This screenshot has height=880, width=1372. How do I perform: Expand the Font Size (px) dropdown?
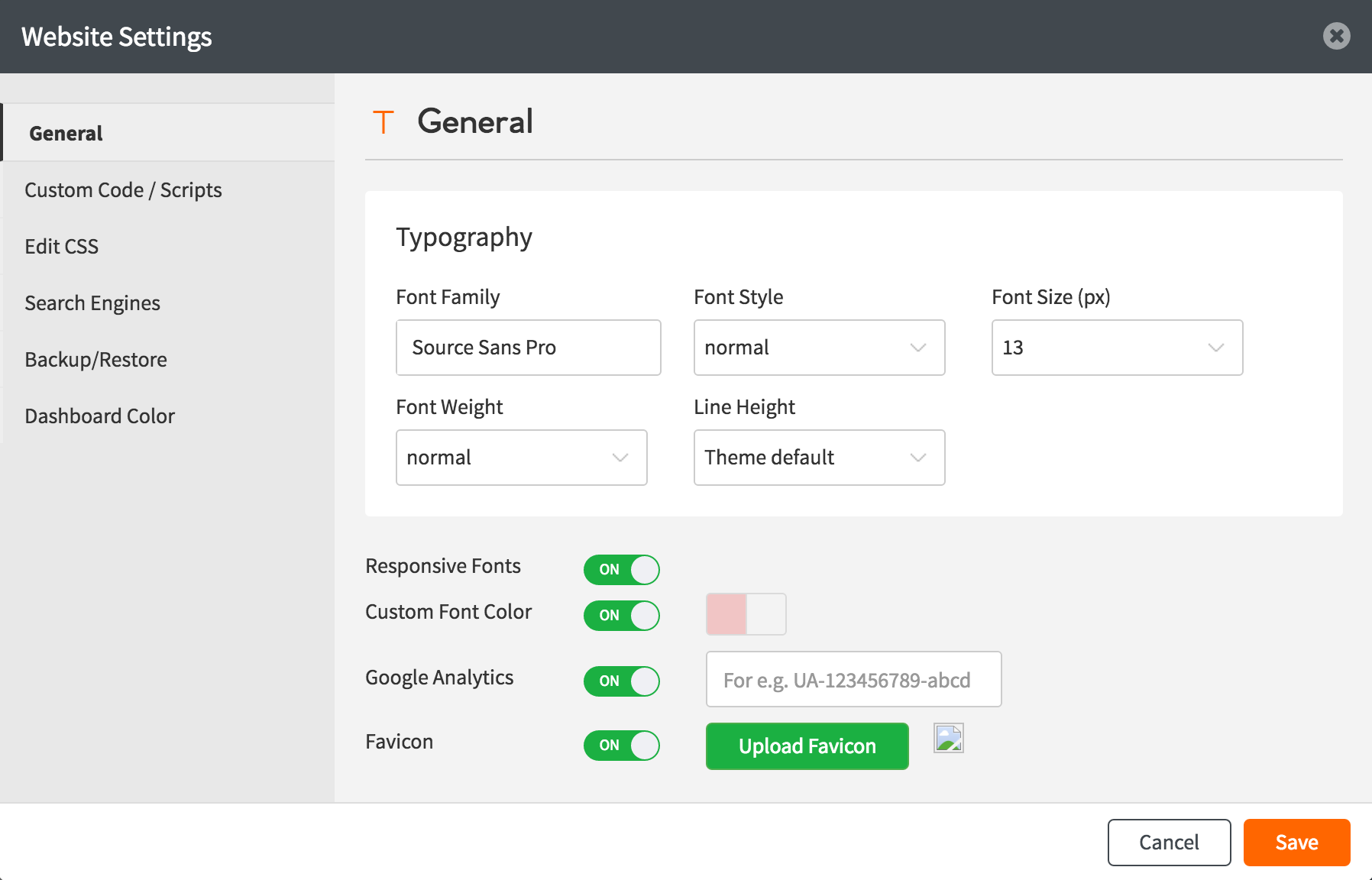pos(1117,348)
